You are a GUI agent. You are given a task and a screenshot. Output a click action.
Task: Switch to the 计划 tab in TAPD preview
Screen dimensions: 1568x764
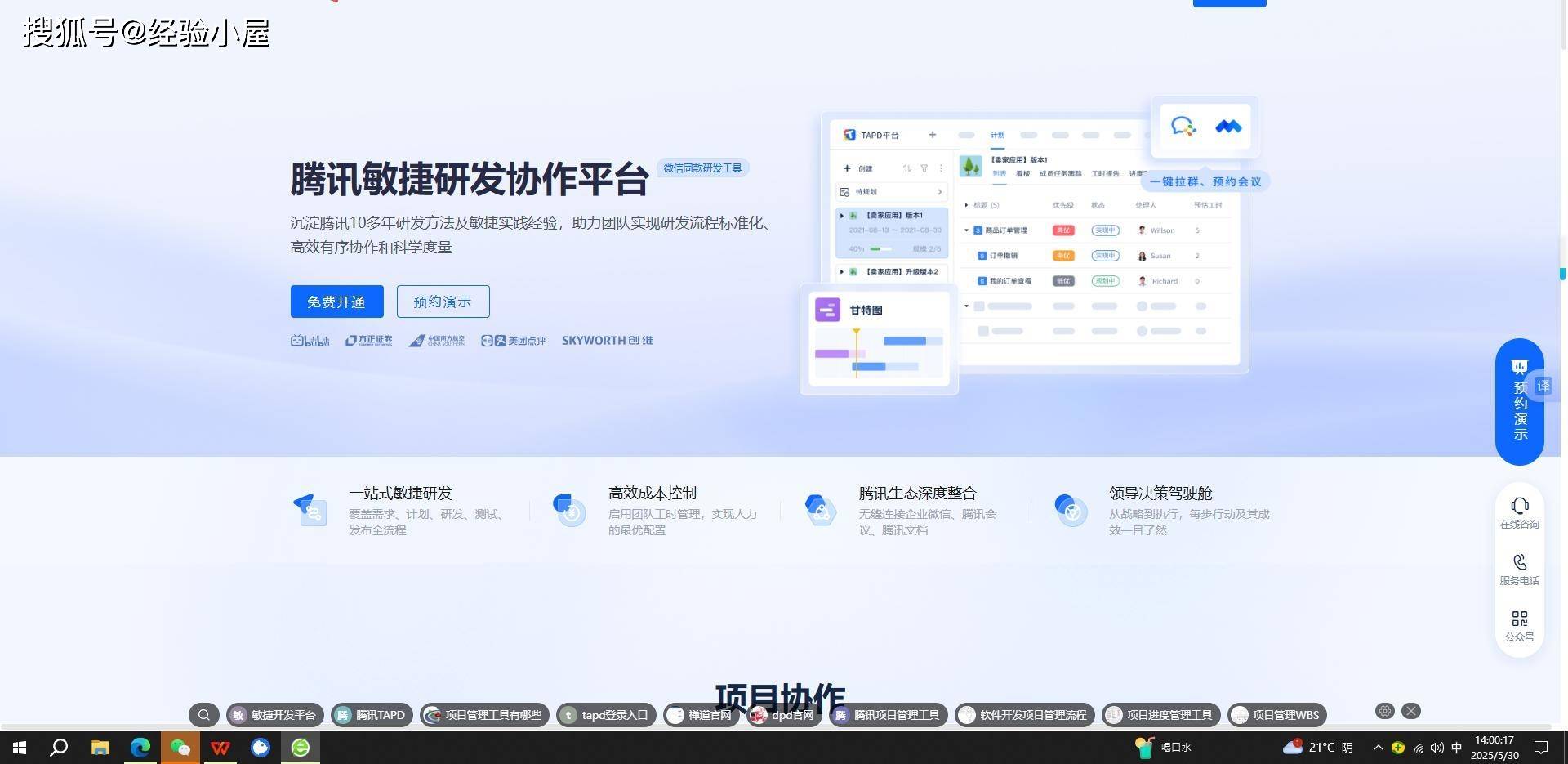[x=997, y=135]
